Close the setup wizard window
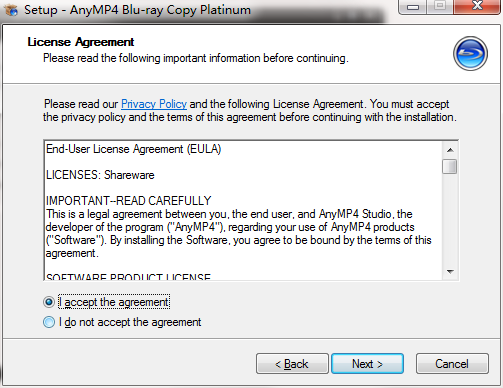This screenshot has height=388, width=503. point(477,7)
